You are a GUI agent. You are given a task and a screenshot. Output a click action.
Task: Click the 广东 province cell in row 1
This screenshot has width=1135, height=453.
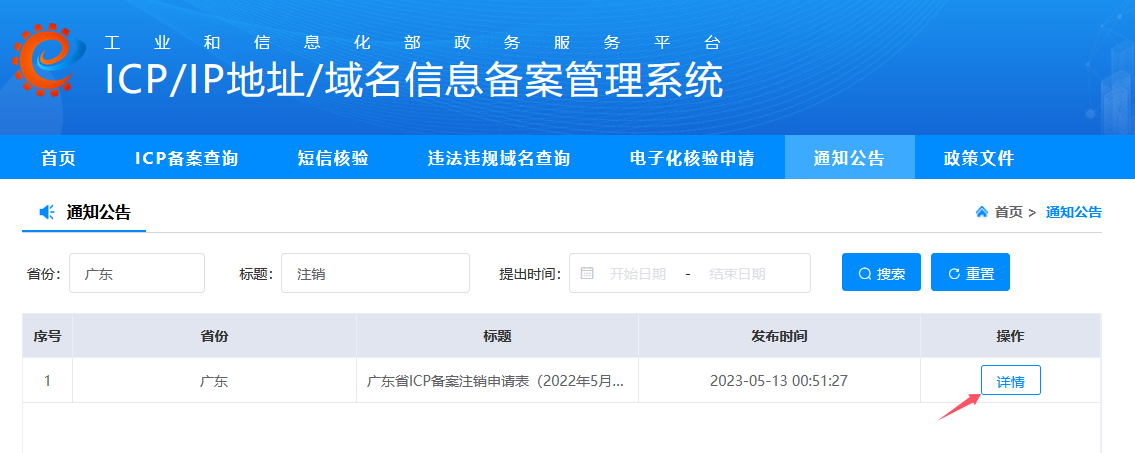click(x=214, y=381)
